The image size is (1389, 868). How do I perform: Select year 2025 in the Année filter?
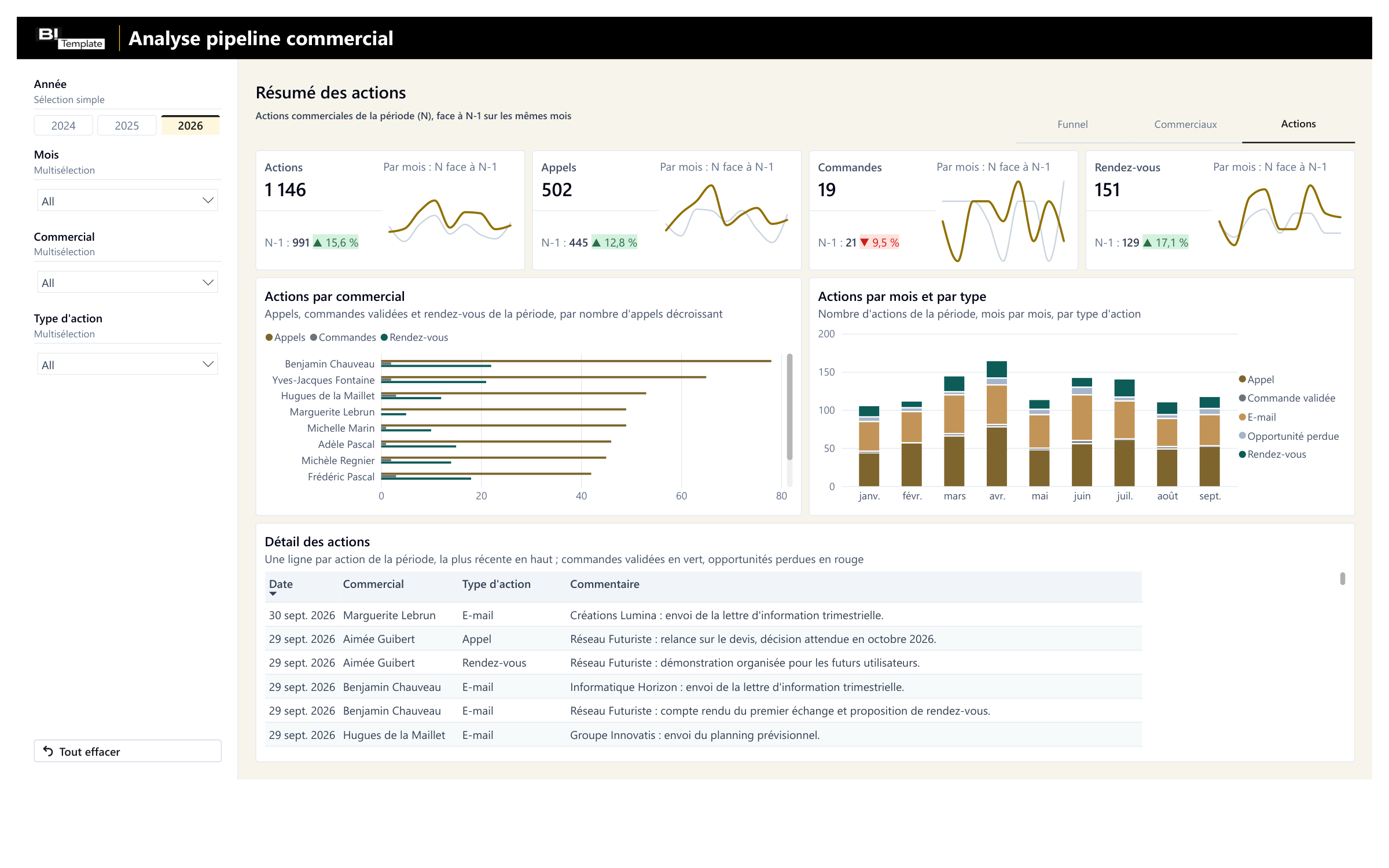(x=127, y=126)
